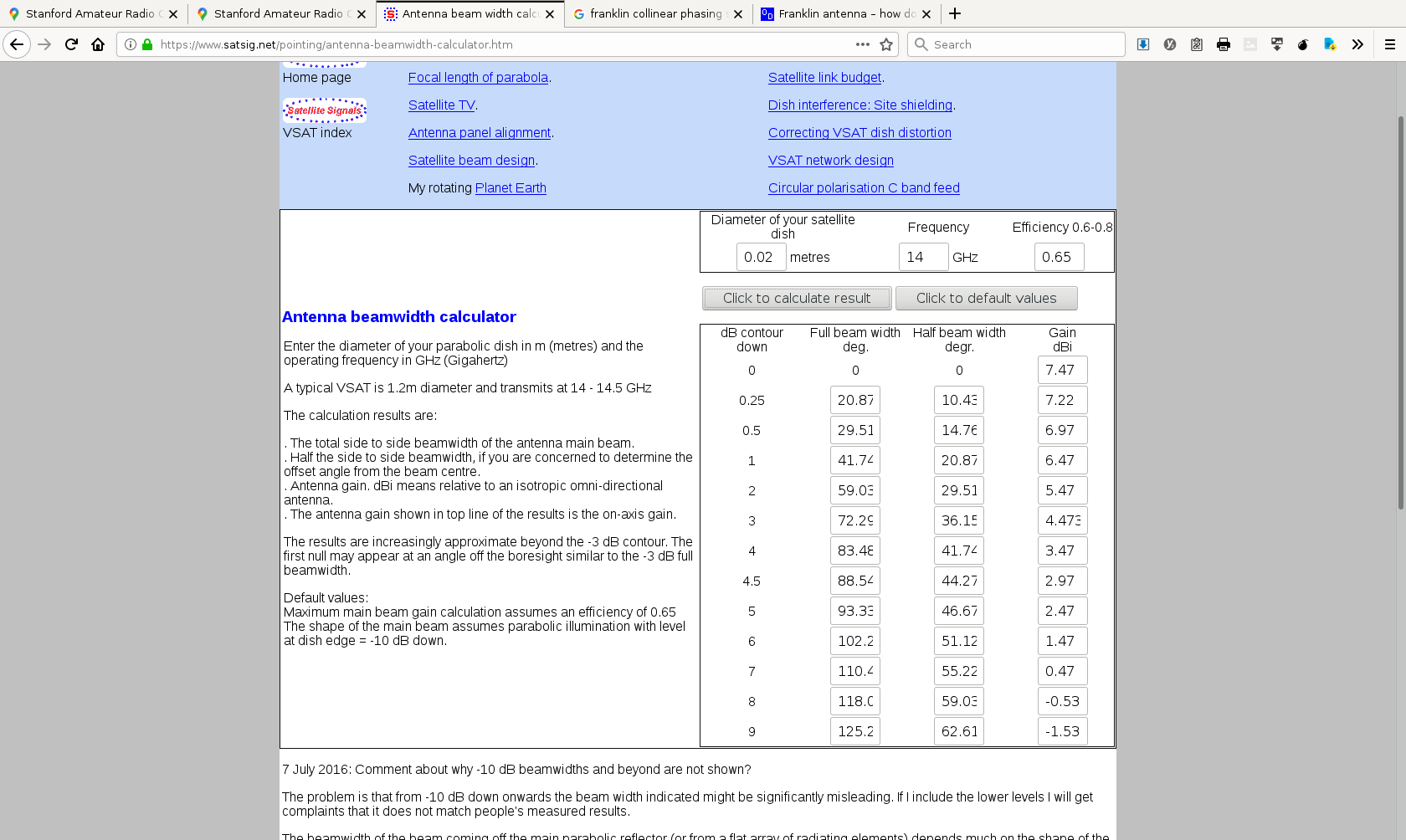Select gain field showing -1.53

(1063, 731)
